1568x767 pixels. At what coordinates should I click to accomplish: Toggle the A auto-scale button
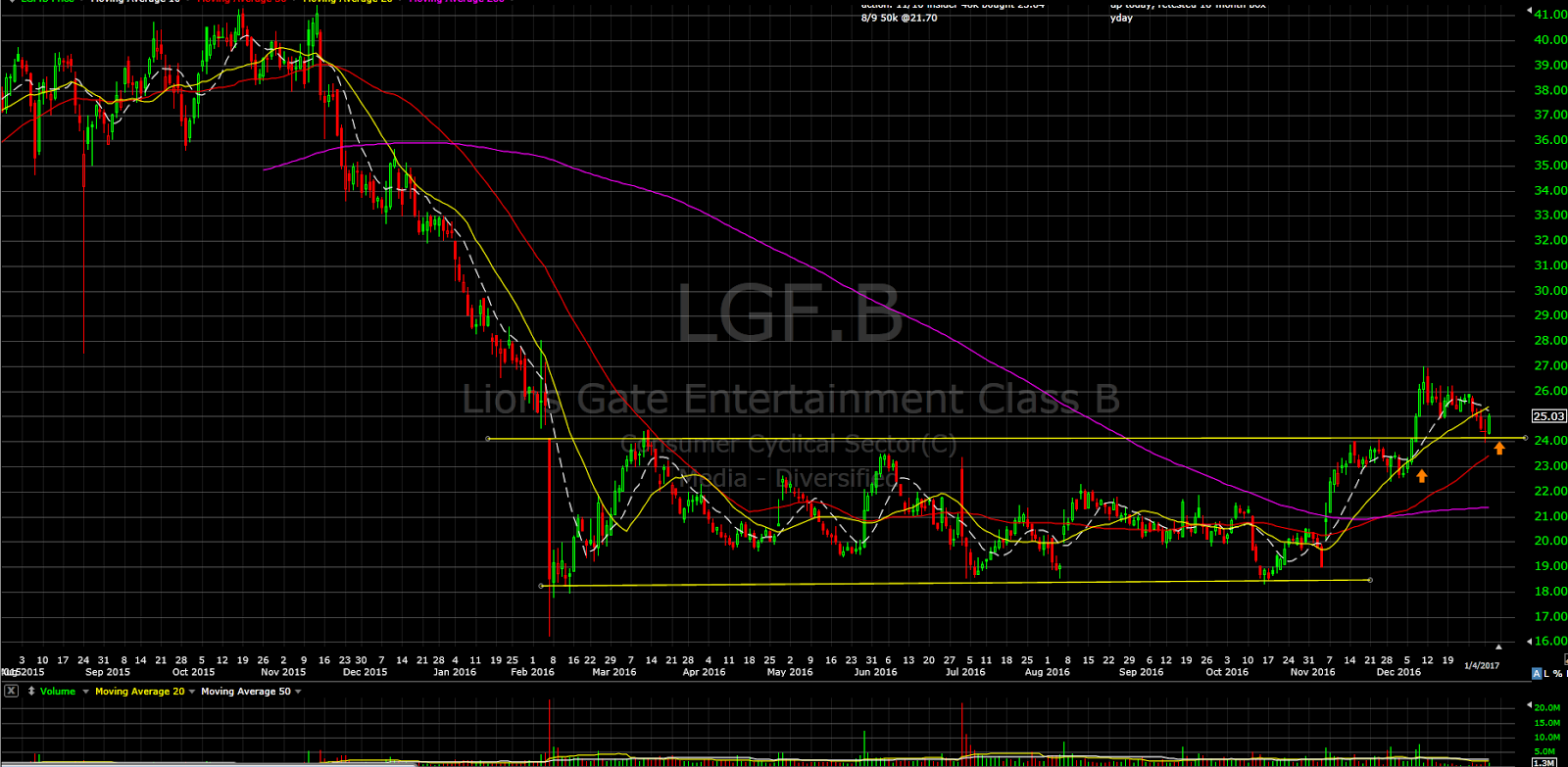(1537, 674)
